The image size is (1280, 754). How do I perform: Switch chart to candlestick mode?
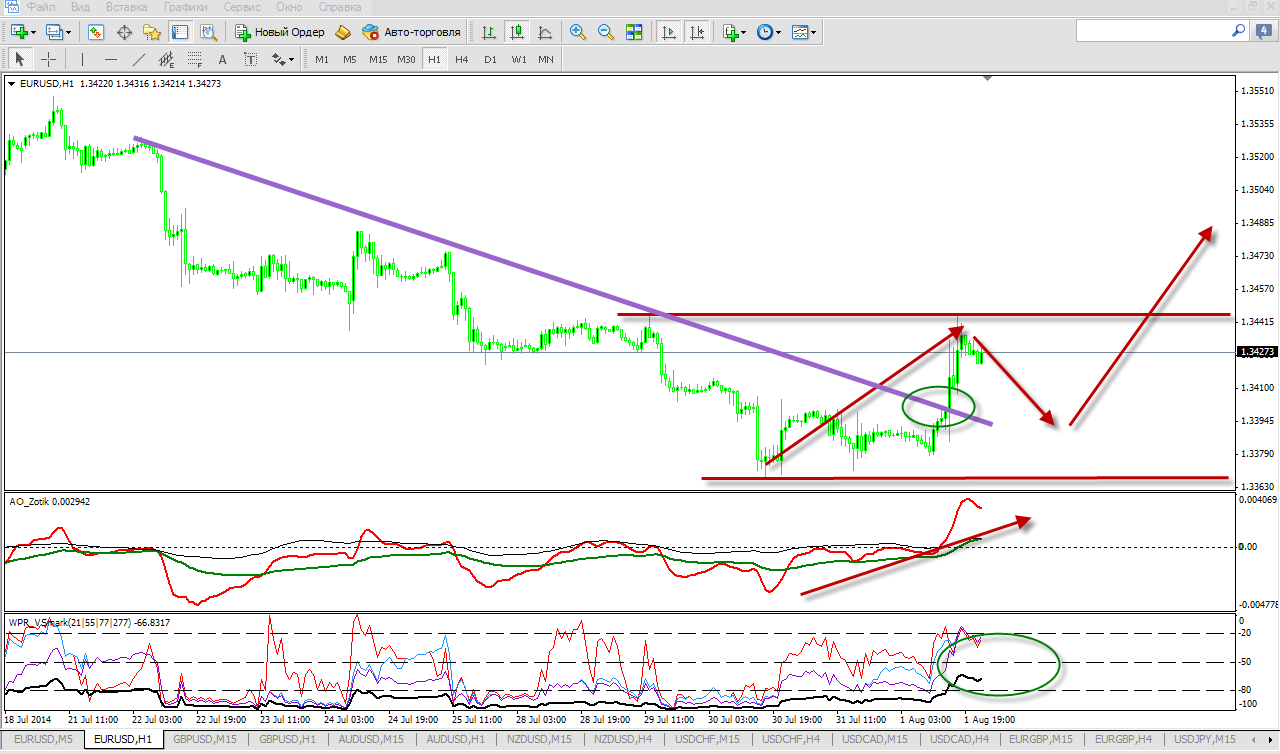[x=517, y=32]
